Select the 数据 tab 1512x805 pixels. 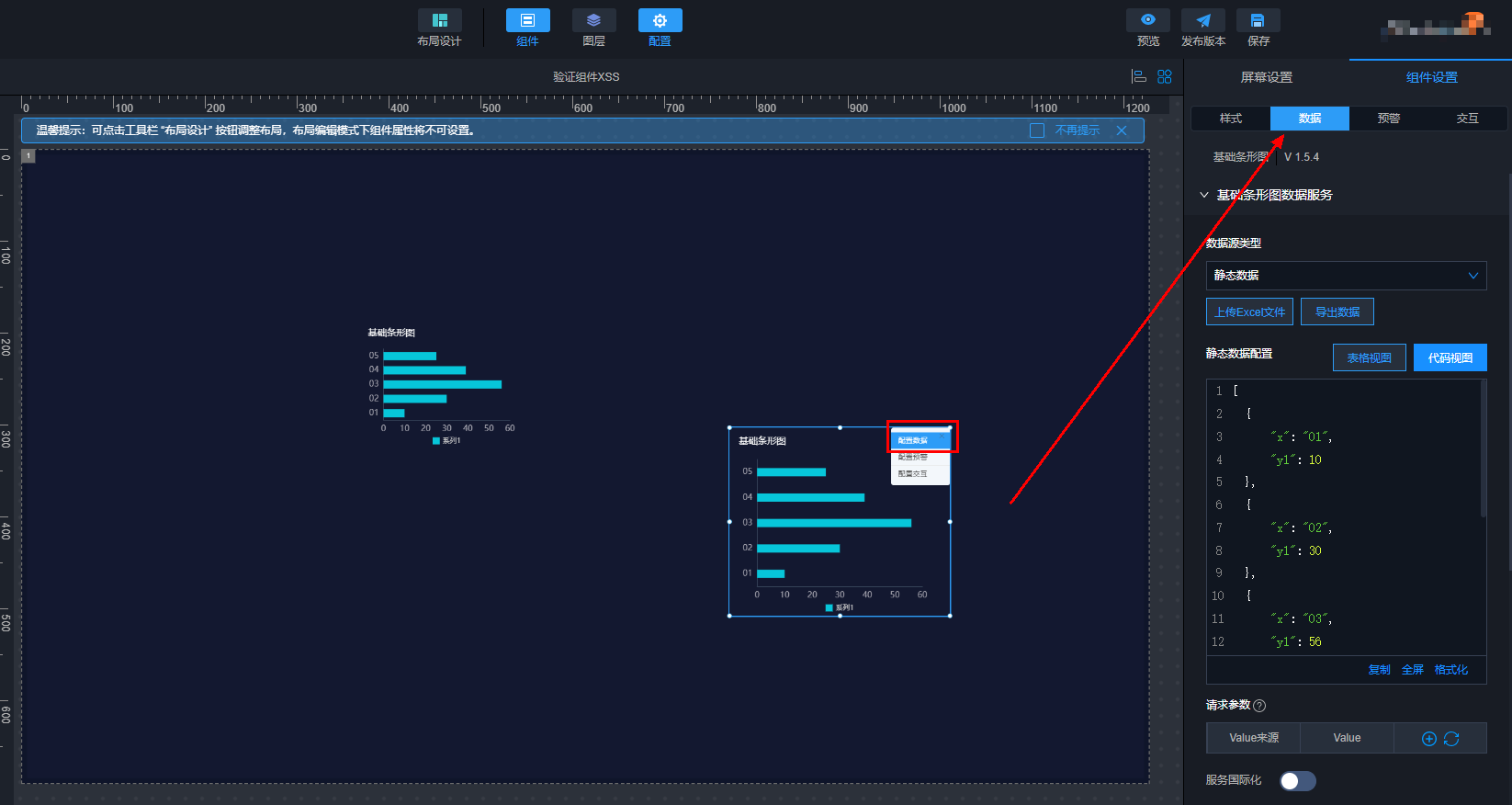click(x=1310, y=119)
